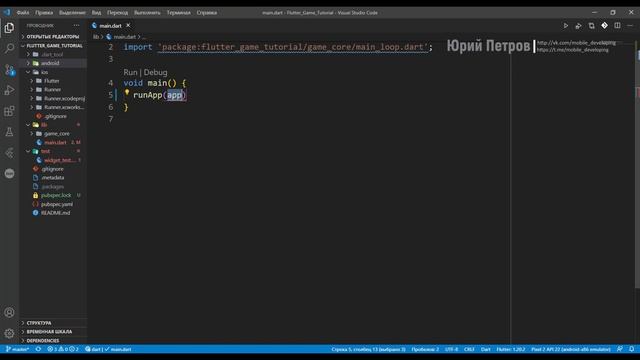Click the diamond git icon in editor toolbar
Image resolution: width=640 pixels, height=360 pixels.
pyautogui.click(x=604, y=26)
